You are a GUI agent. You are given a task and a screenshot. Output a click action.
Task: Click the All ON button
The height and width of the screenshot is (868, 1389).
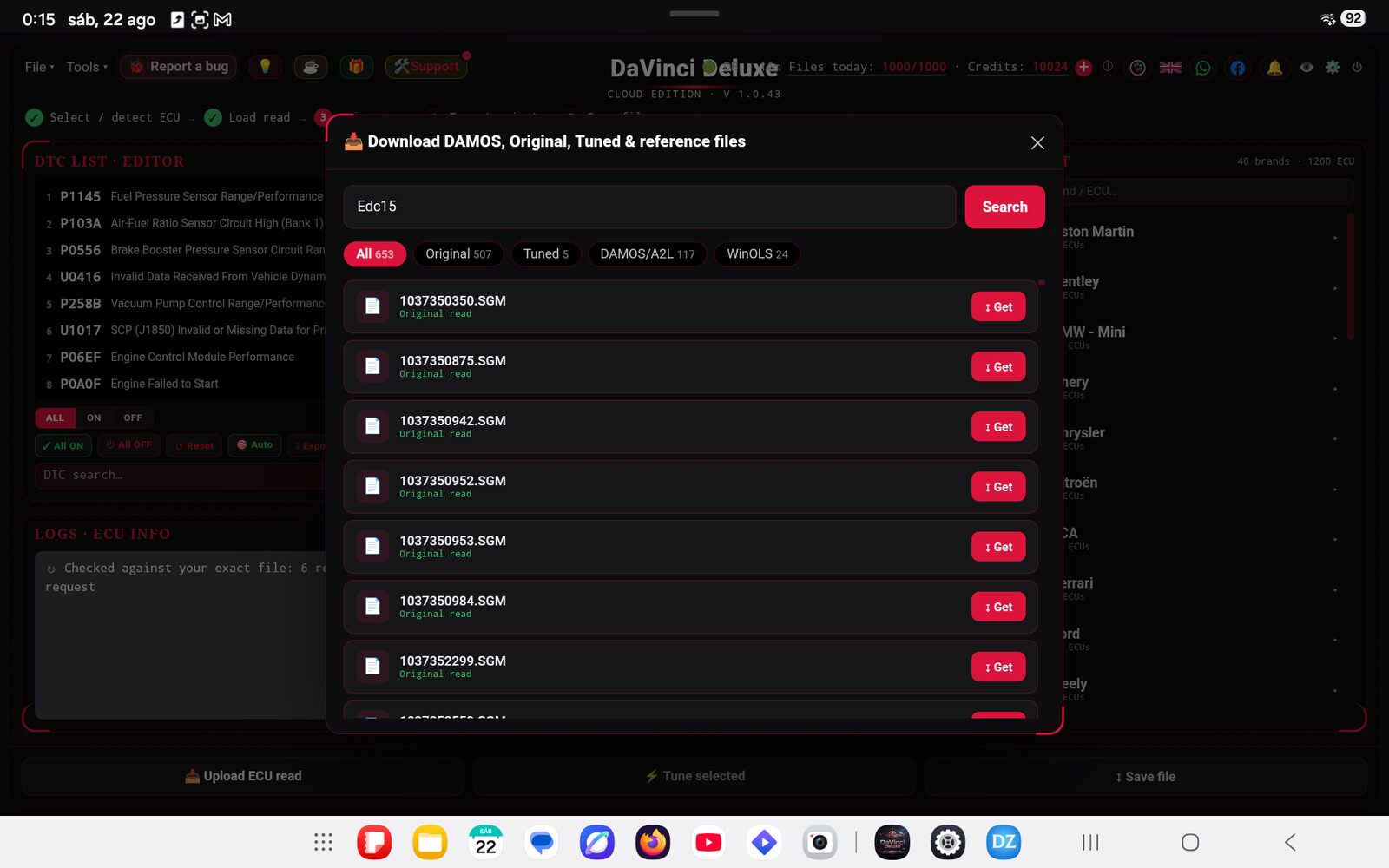click(x=63, y=445)
